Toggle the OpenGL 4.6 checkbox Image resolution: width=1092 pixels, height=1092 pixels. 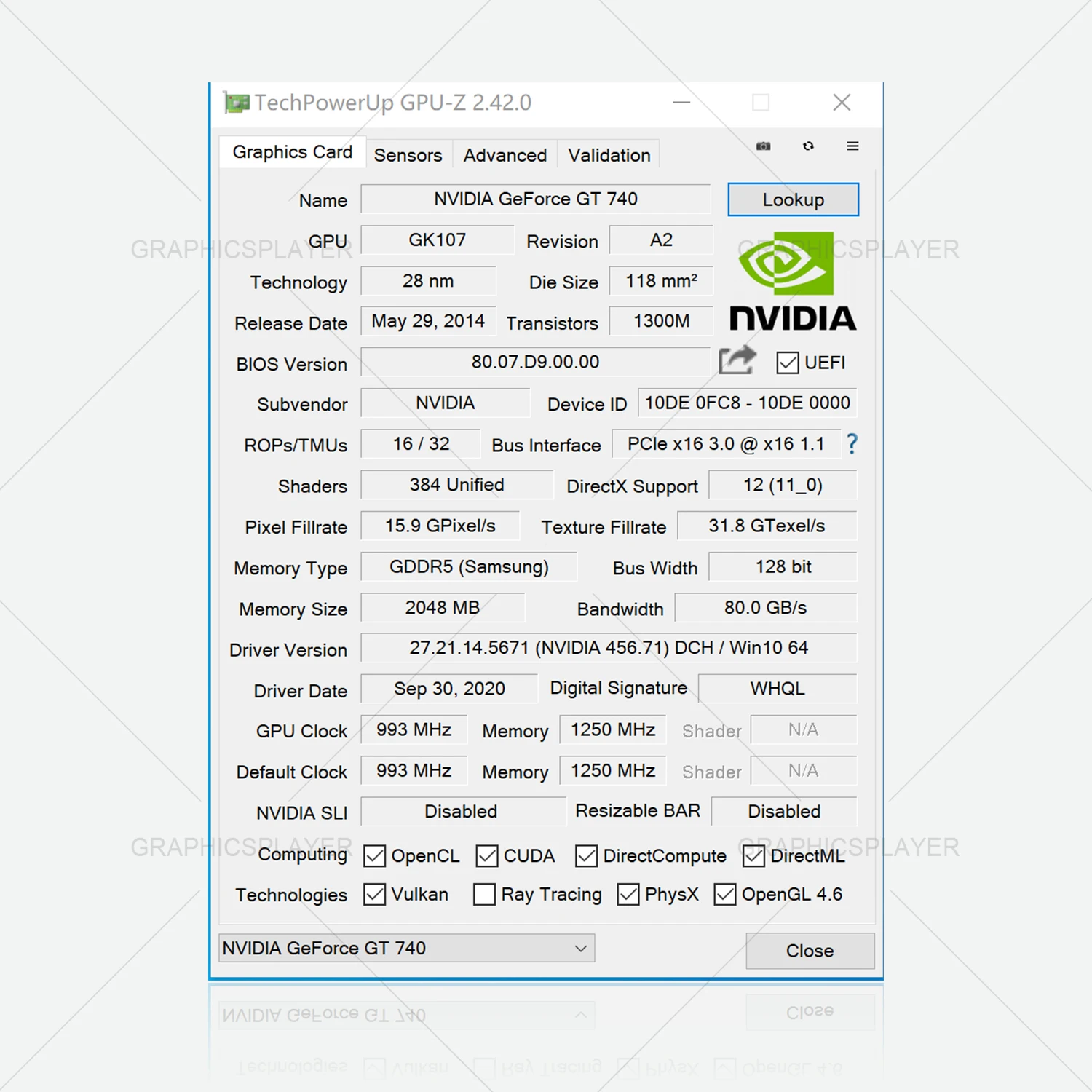(x=724, y=894)
